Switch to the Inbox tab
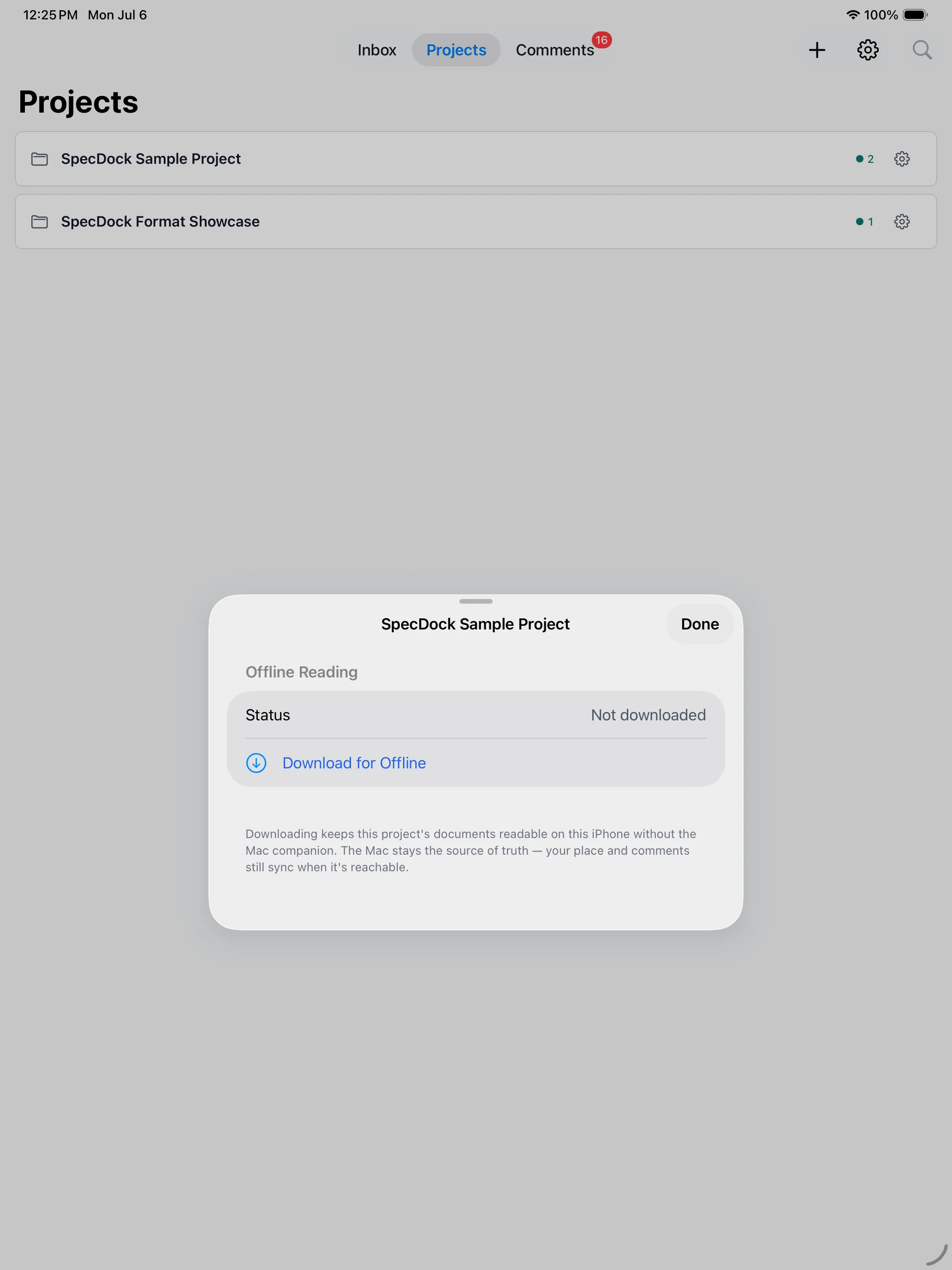Image resolution: width=952 pixels, height=1270 pixels. click(376, 50)
